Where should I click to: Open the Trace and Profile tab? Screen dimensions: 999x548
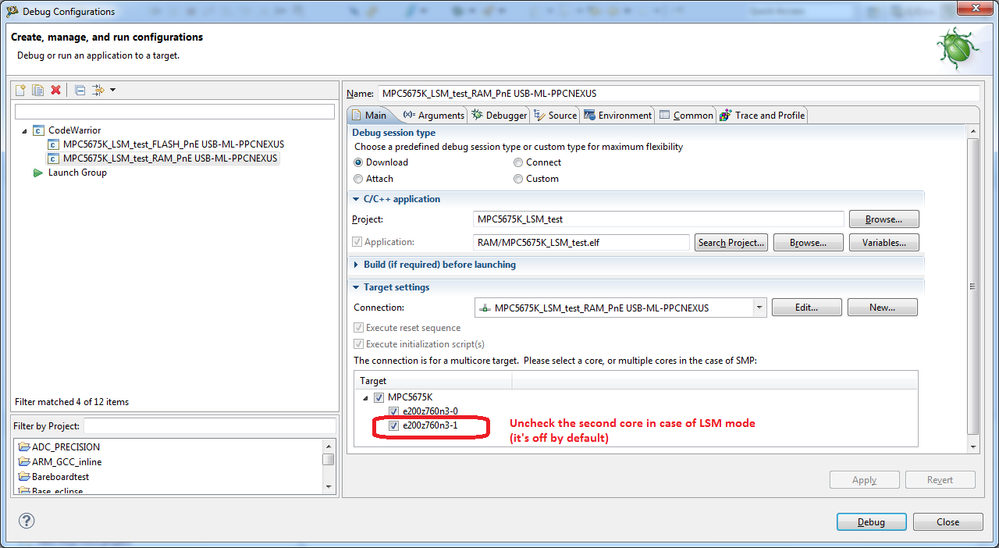[763, 115]
